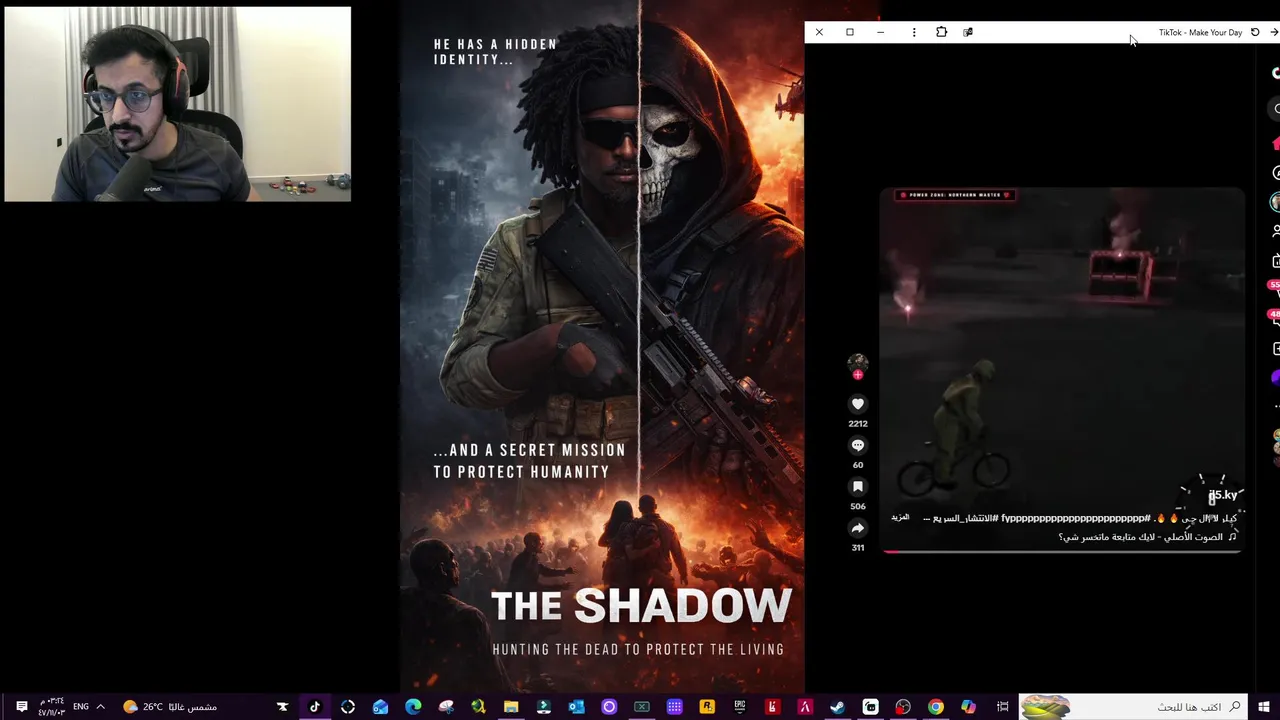Focus the taskbar search box اكتب هنا للبحث

(x=1134, y=707)
